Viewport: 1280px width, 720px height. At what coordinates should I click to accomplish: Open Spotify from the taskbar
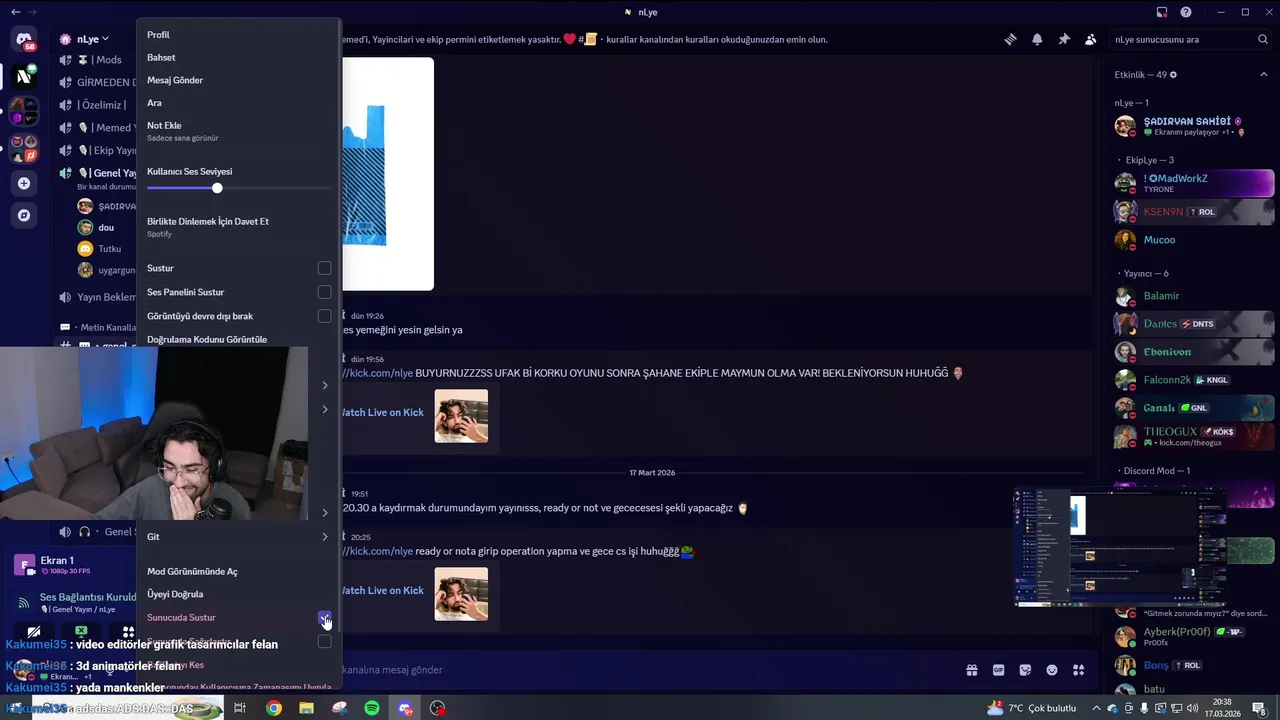tap(372, 708)
